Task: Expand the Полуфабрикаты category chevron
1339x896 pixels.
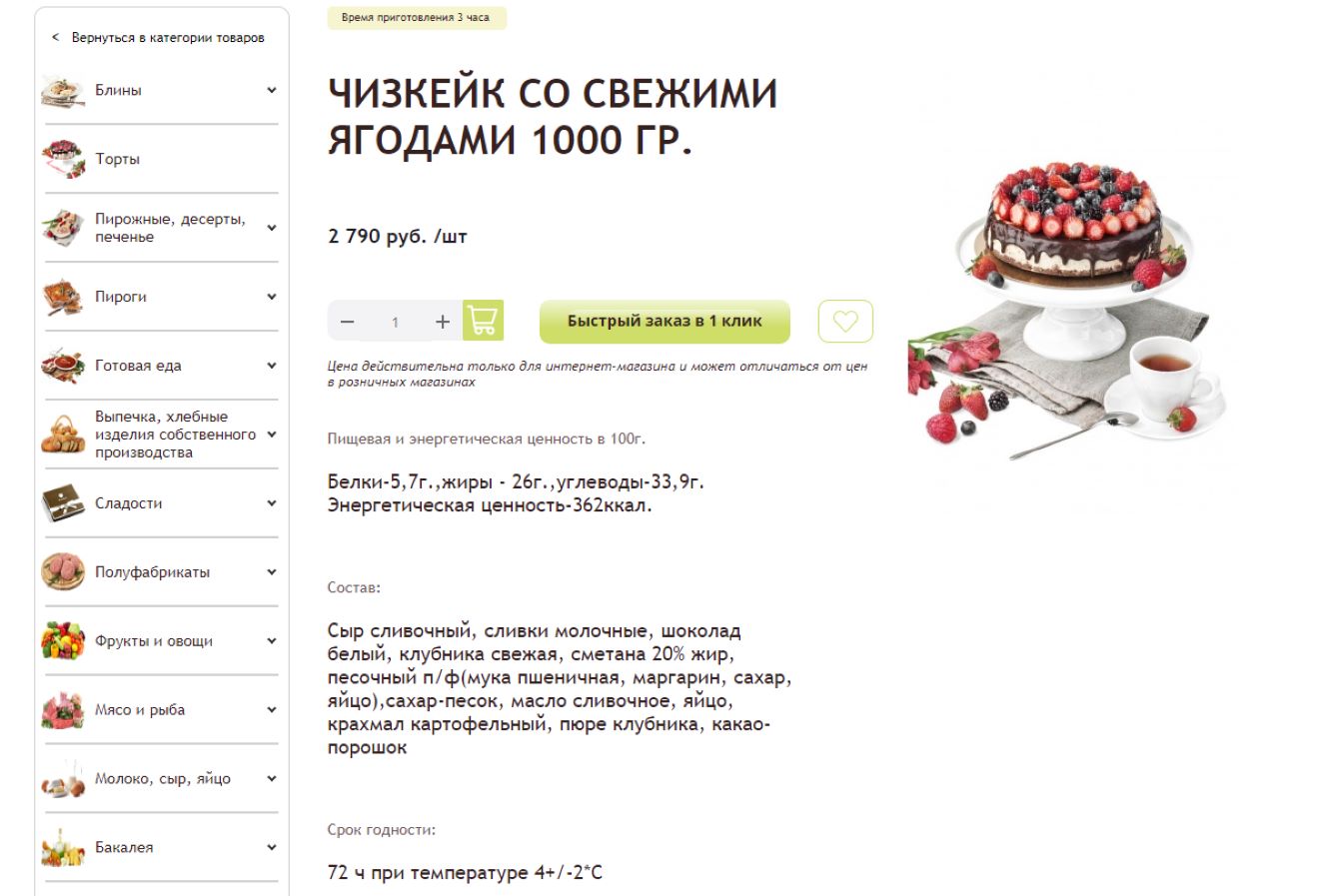Action: (272, 572)
